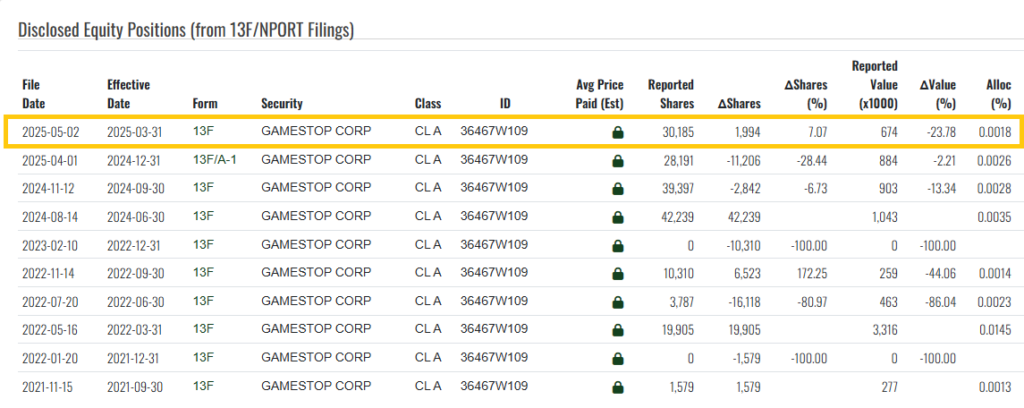The image size is (1024, 408).
Task: Open the 13F form link filed 2025-05-02
Action: pos(203,131)
